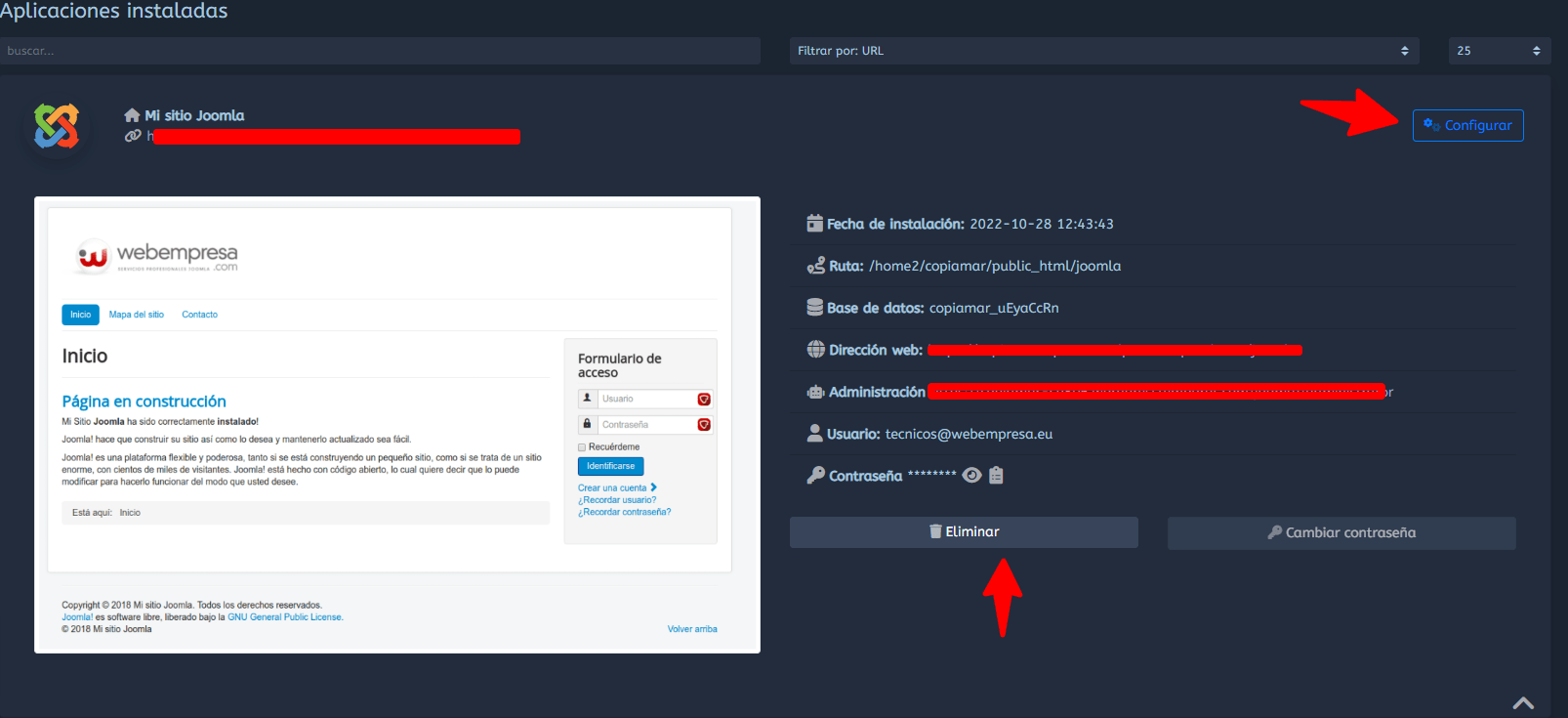Click the database icon beside Base de datos
Screen dimensions: 1568x718
point(814,307)
